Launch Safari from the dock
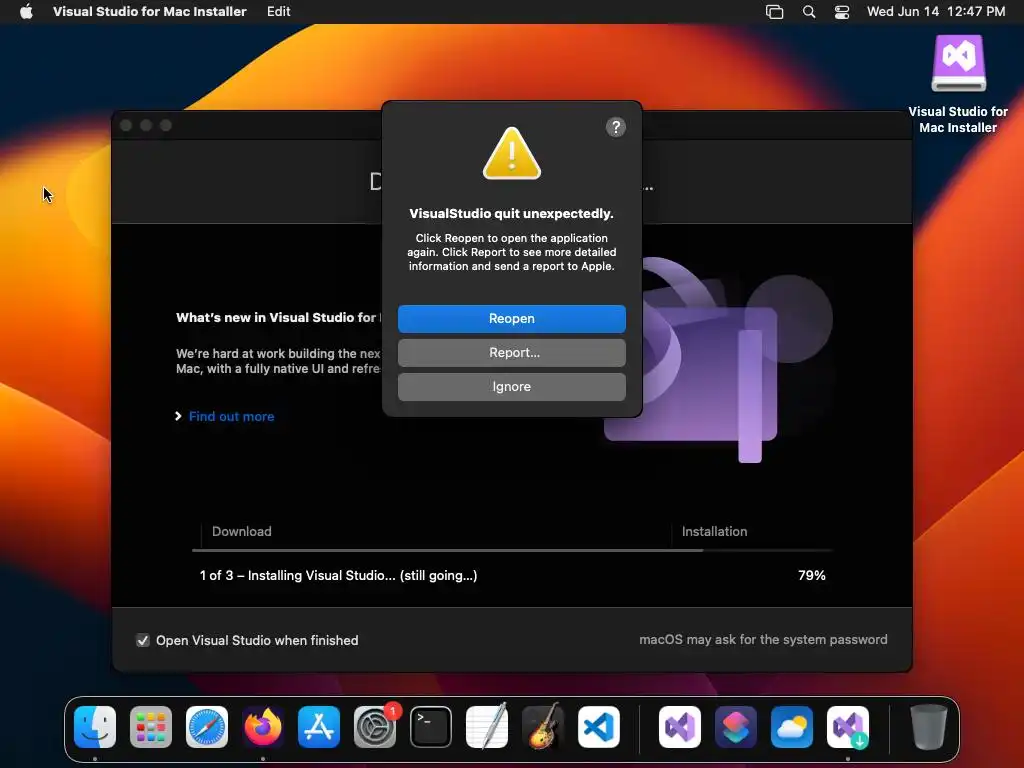Image resolution: width=1024 pixels, height=768 pixels. (x=207, y=726)
